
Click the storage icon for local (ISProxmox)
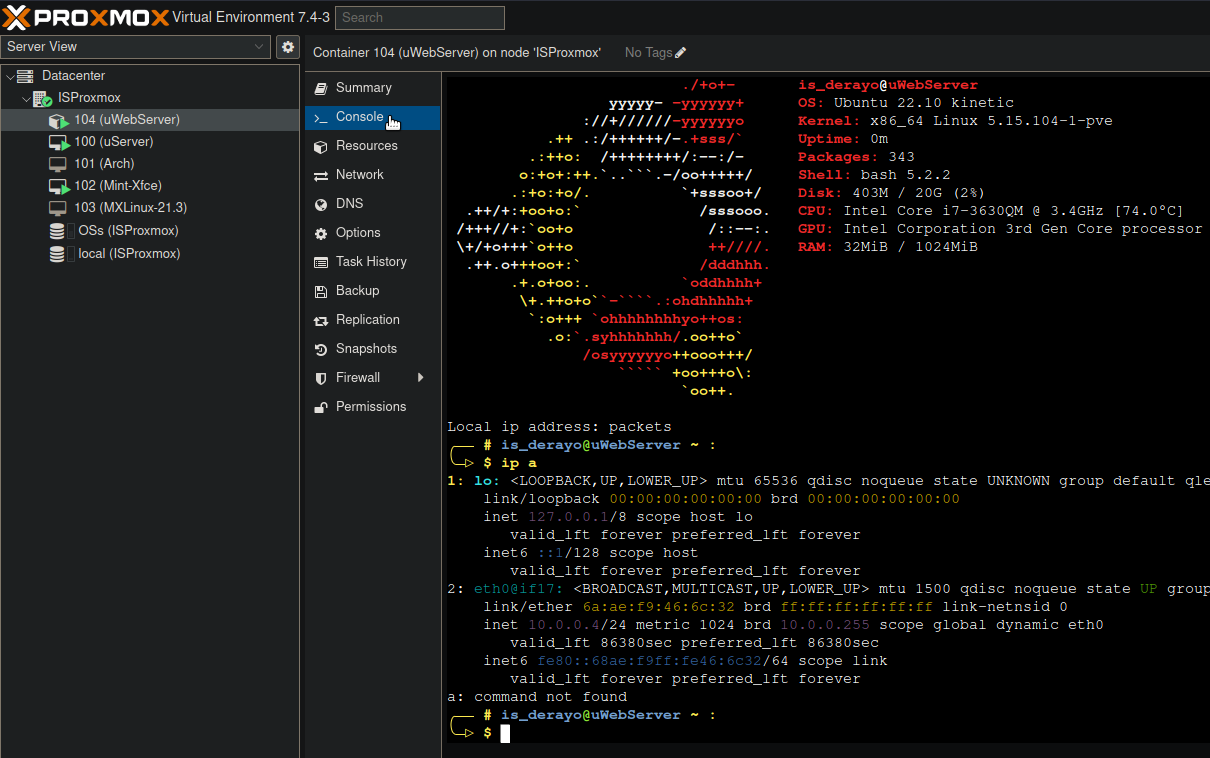coord(58,254)
